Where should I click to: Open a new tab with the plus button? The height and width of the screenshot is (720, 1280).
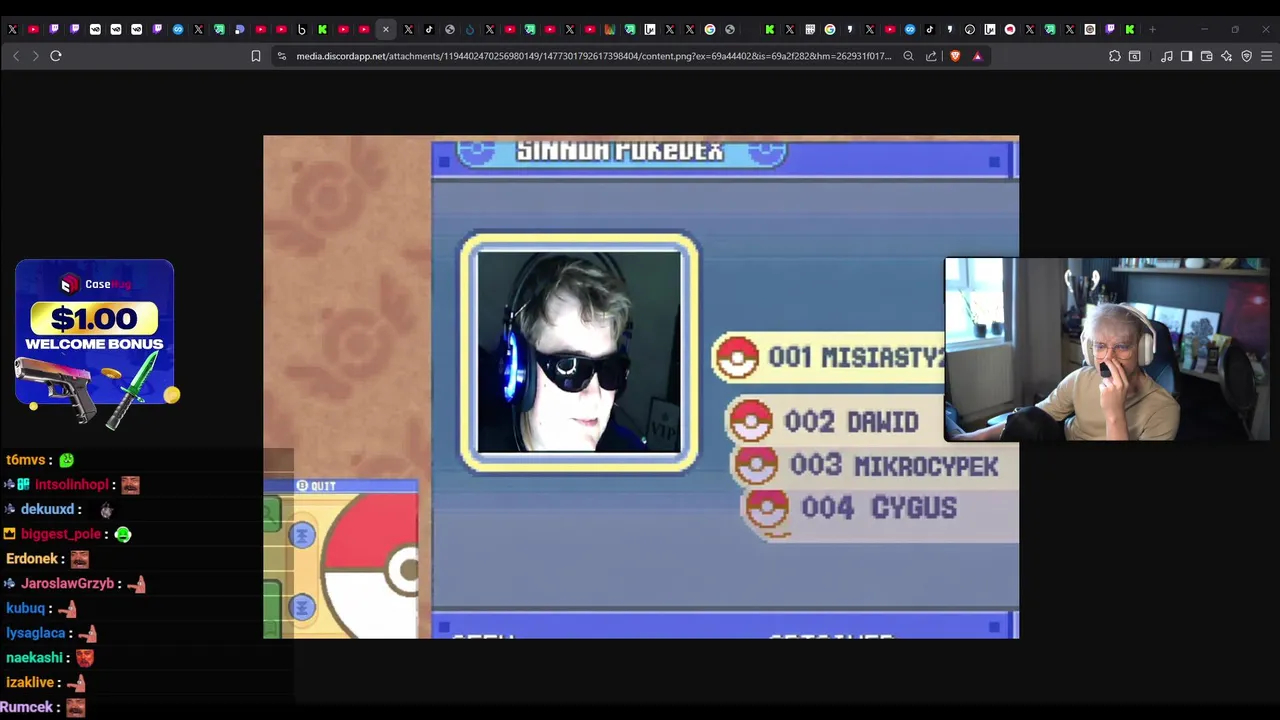click(x=1152, y=29)
